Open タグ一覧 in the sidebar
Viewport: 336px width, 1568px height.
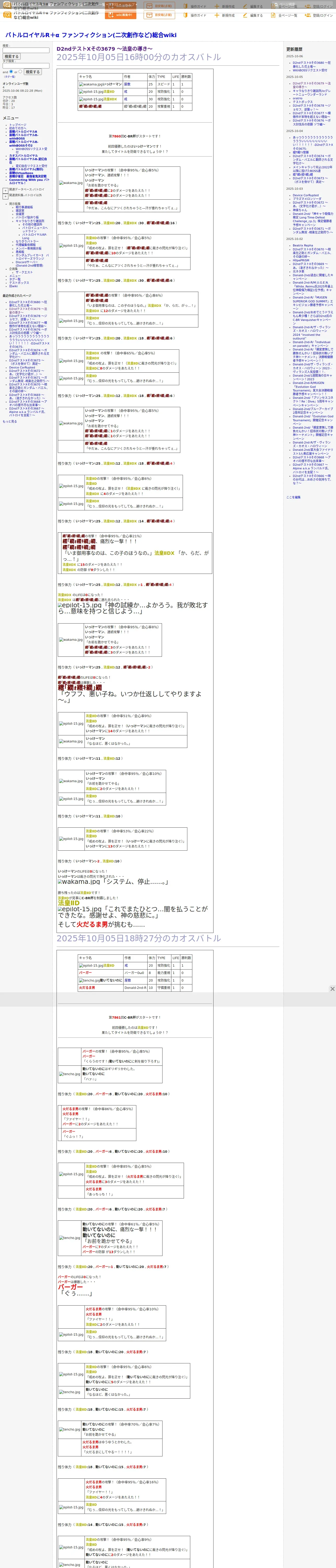coord(15,279)
